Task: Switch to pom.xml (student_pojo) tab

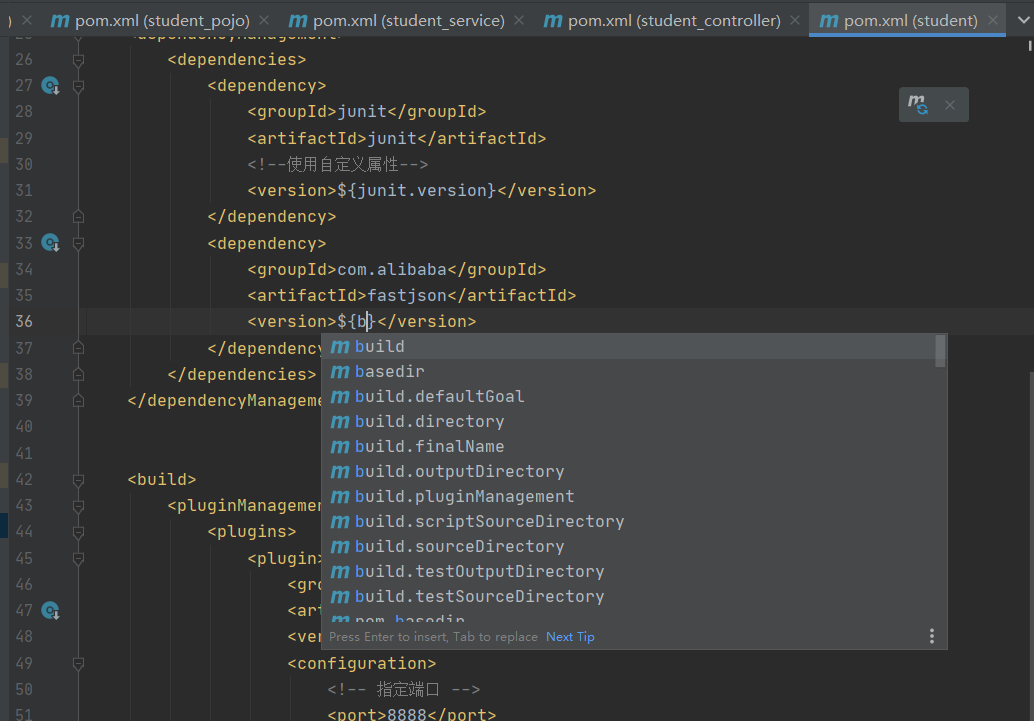Action: coord(151,20)
